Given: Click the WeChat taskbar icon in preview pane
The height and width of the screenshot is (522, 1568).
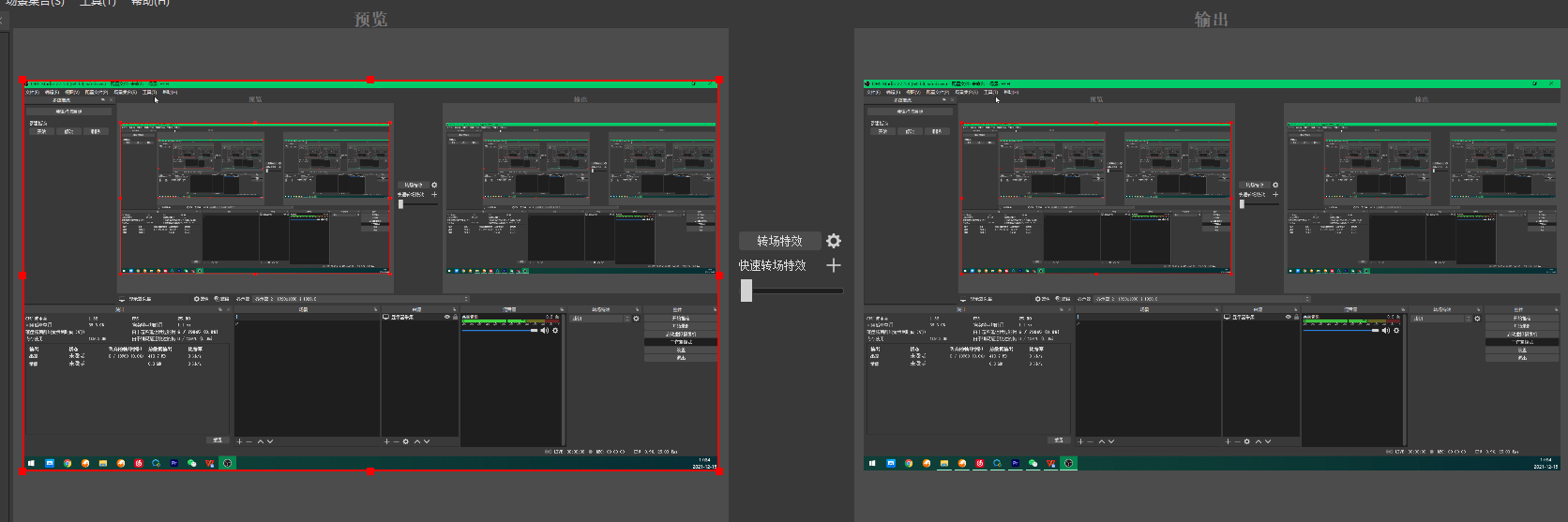Looking at the screenshot, I should [191, 463].
